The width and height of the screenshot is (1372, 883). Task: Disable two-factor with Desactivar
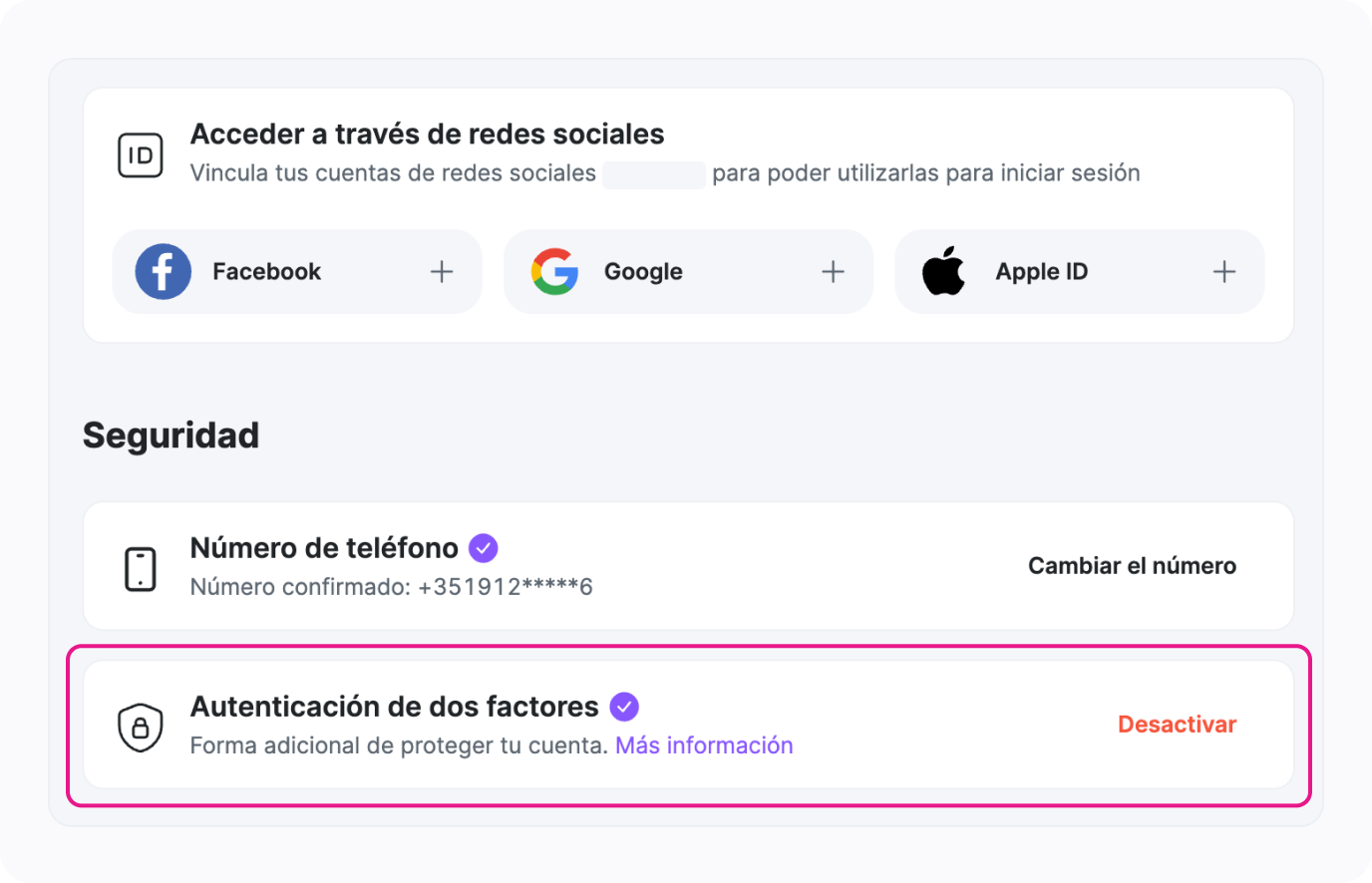[1177, 725]
